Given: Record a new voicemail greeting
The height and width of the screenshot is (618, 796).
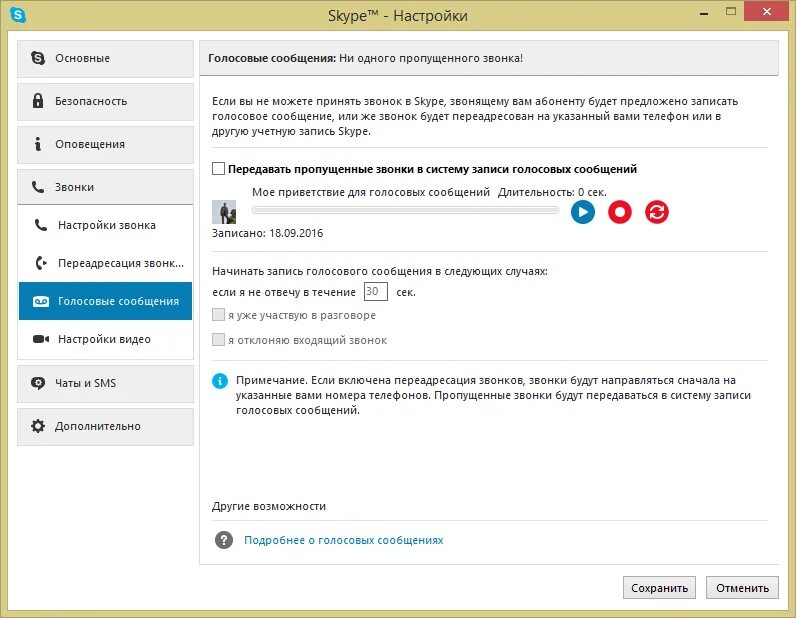Looking at the screenshot, I should pos(620,212).
